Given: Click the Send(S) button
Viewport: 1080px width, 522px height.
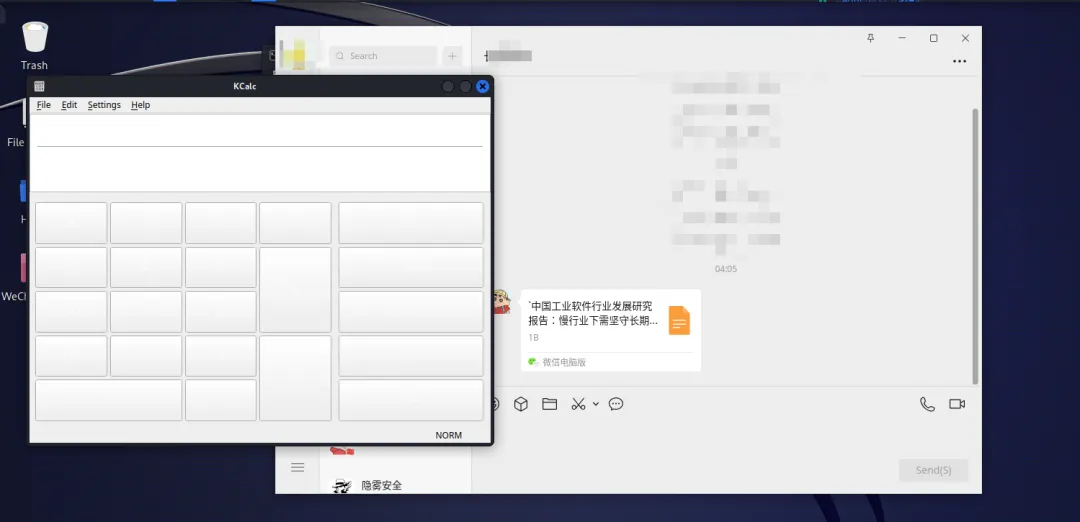Looking at the screenshot, I should [933, 470].
